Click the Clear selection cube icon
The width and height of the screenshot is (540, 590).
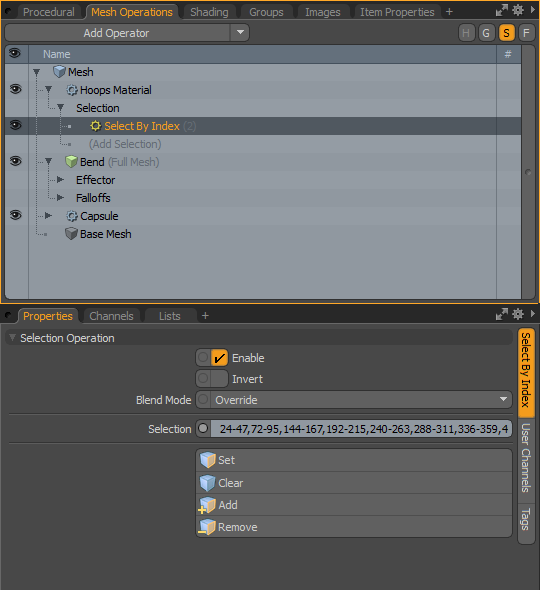click(x=207, y=483)
